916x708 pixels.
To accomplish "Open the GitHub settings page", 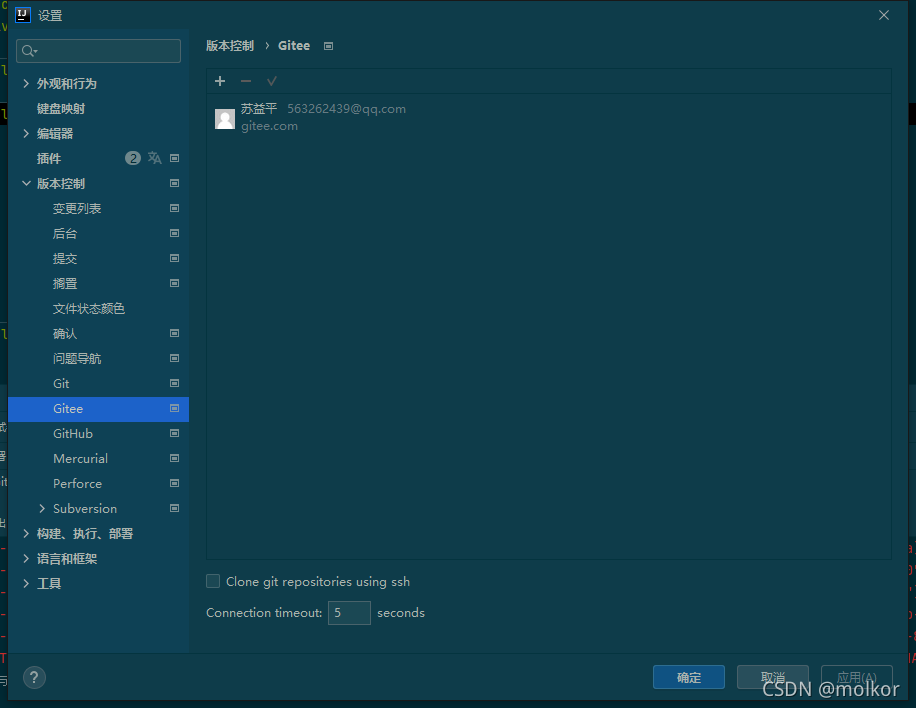I will pos(73,433).
